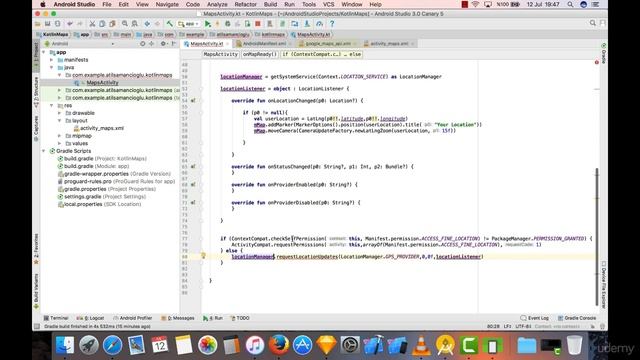Open the VCS menu

(x=328, y=4)
